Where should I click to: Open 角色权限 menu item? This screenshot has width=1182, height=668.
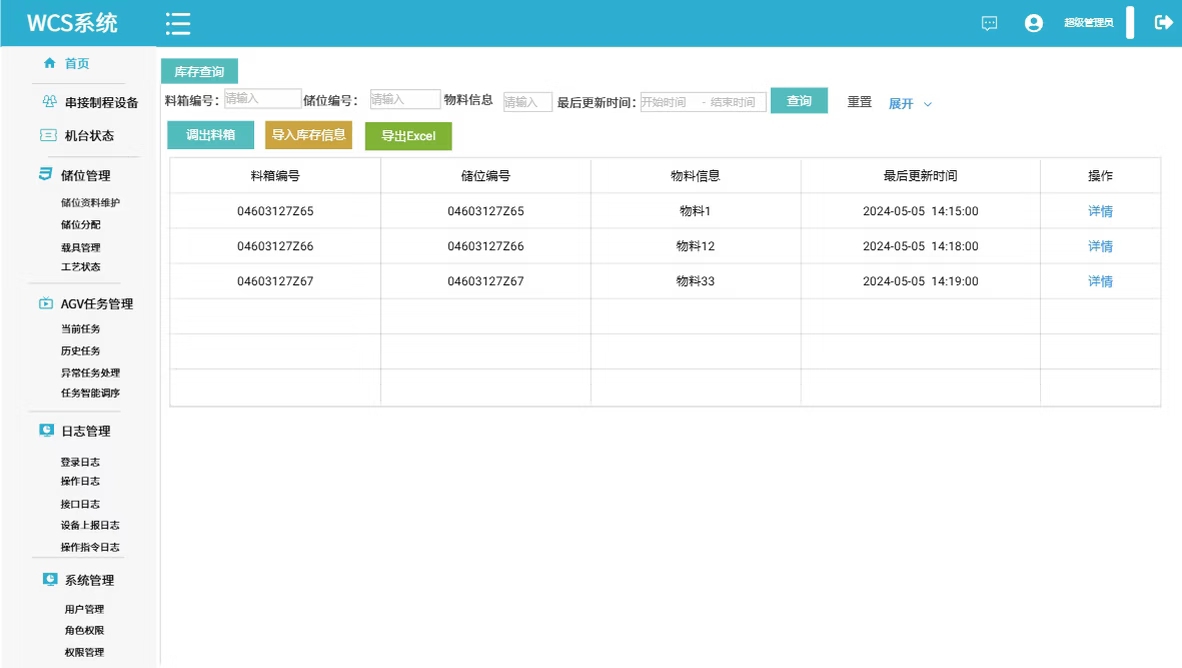[x=84, y=630]
